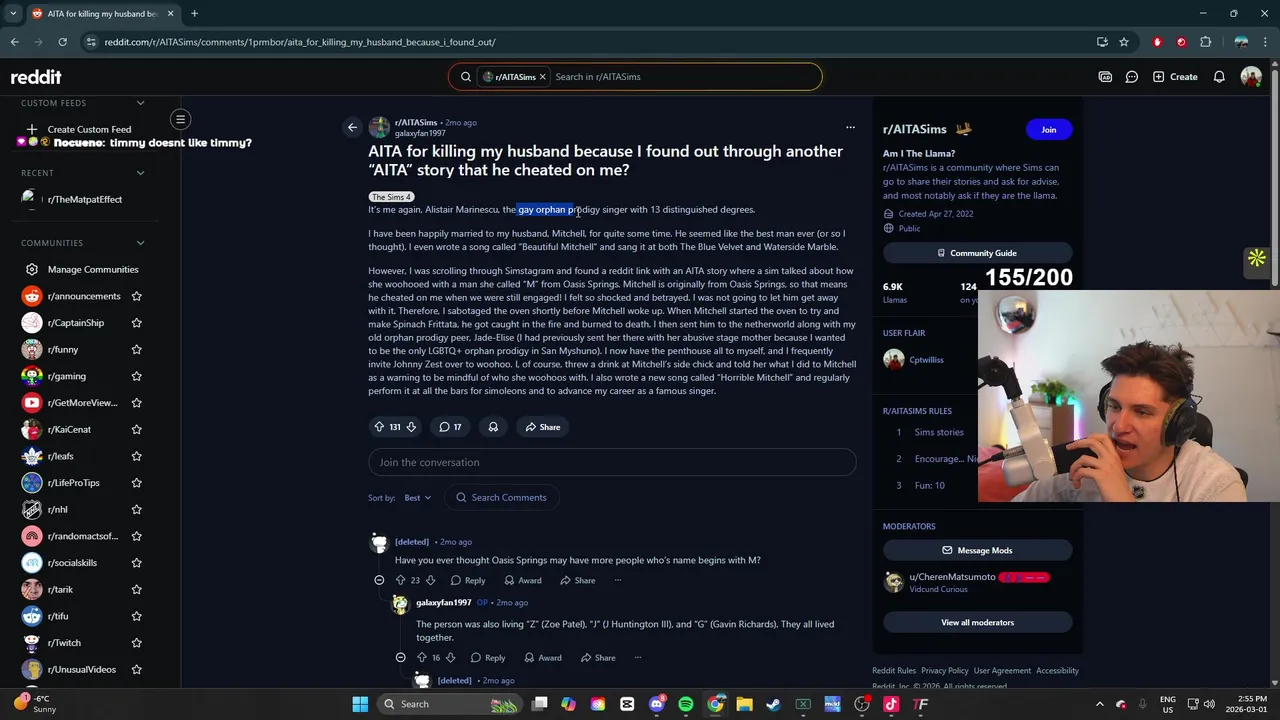
Task: Remove r/AITASims search filter chip
Action: tap(543, 77)
